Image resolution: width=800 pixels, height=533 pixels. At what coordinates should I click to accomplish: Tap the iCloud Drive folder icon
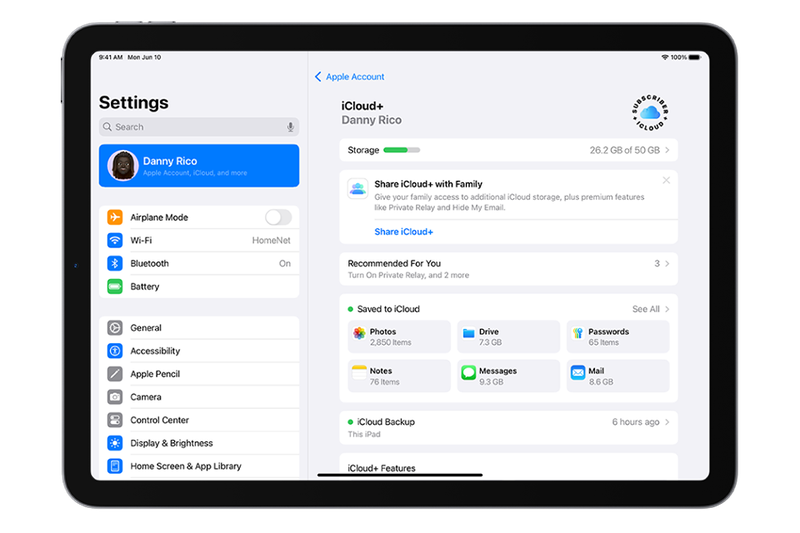click(468, 333)
